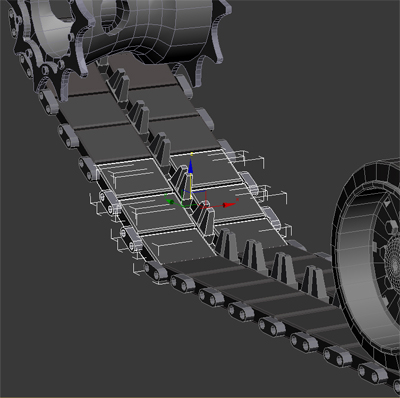Screen dimensions: 400x398
Task: Grab the red X-axis arrow of the gizmo
Action: click(228, 205)
